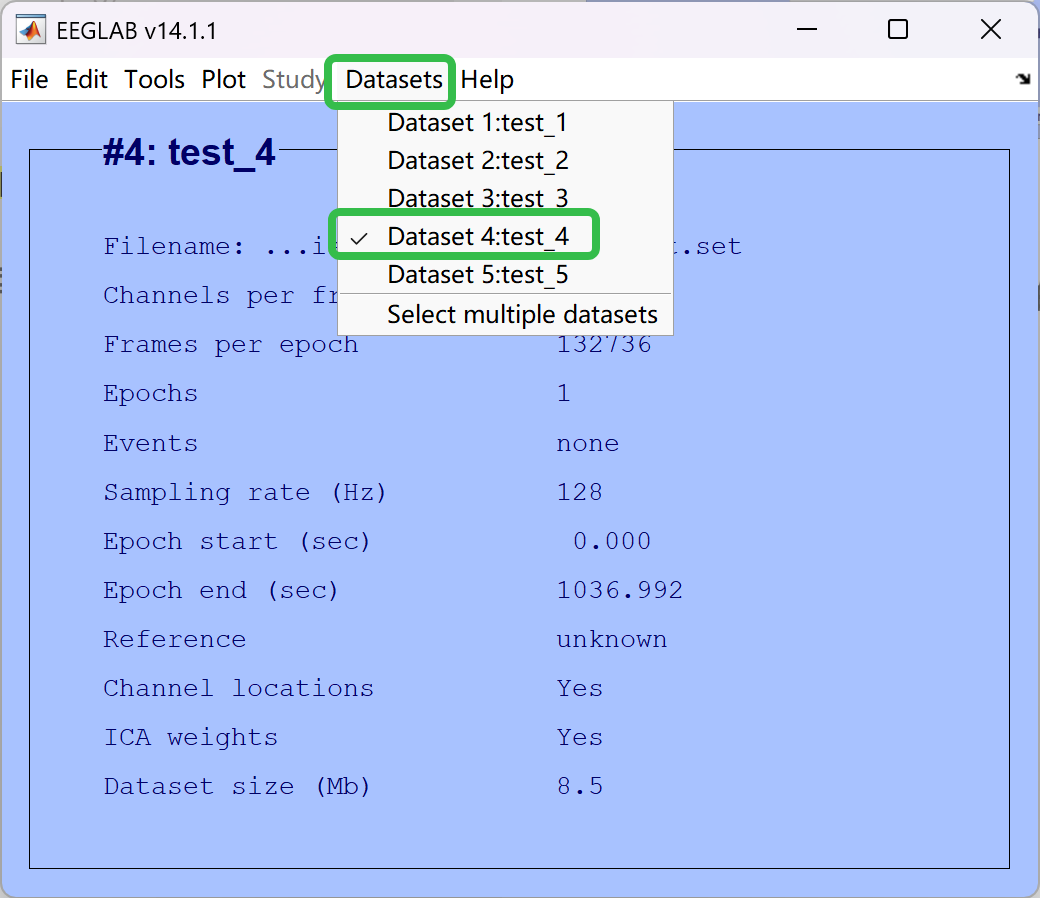The width and height of the screenshot is (1040, 898).
Task: Select checked Dataset 4:test_4 entry
Action: point(505,236)
